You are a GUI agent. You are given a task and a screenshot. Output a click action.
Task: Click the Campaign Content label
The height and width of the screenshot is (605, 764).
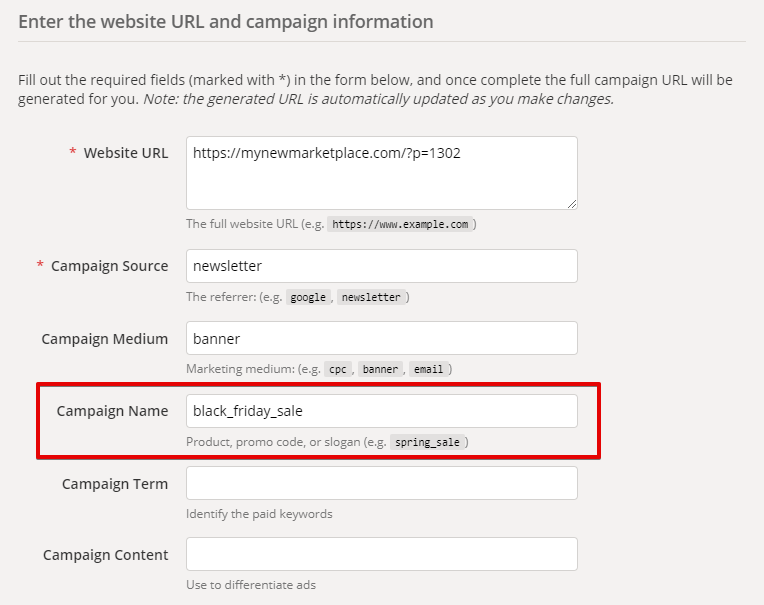point(105,554)
